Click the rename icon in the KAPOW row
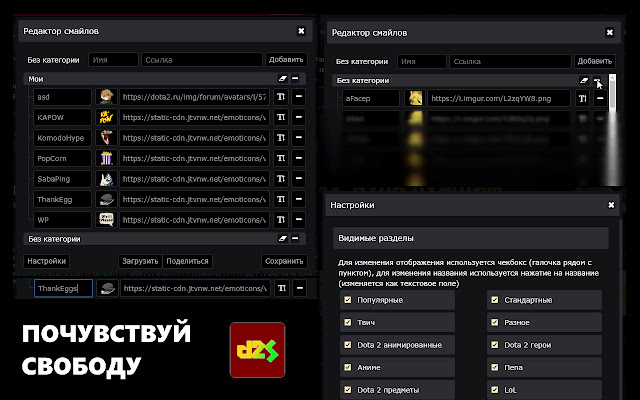Viewport: 640px width, 400px height. tap(281, 117)
